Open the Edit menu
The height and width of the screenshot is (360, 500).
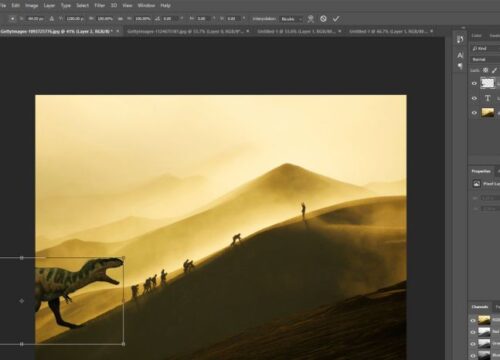click(15, 5)
